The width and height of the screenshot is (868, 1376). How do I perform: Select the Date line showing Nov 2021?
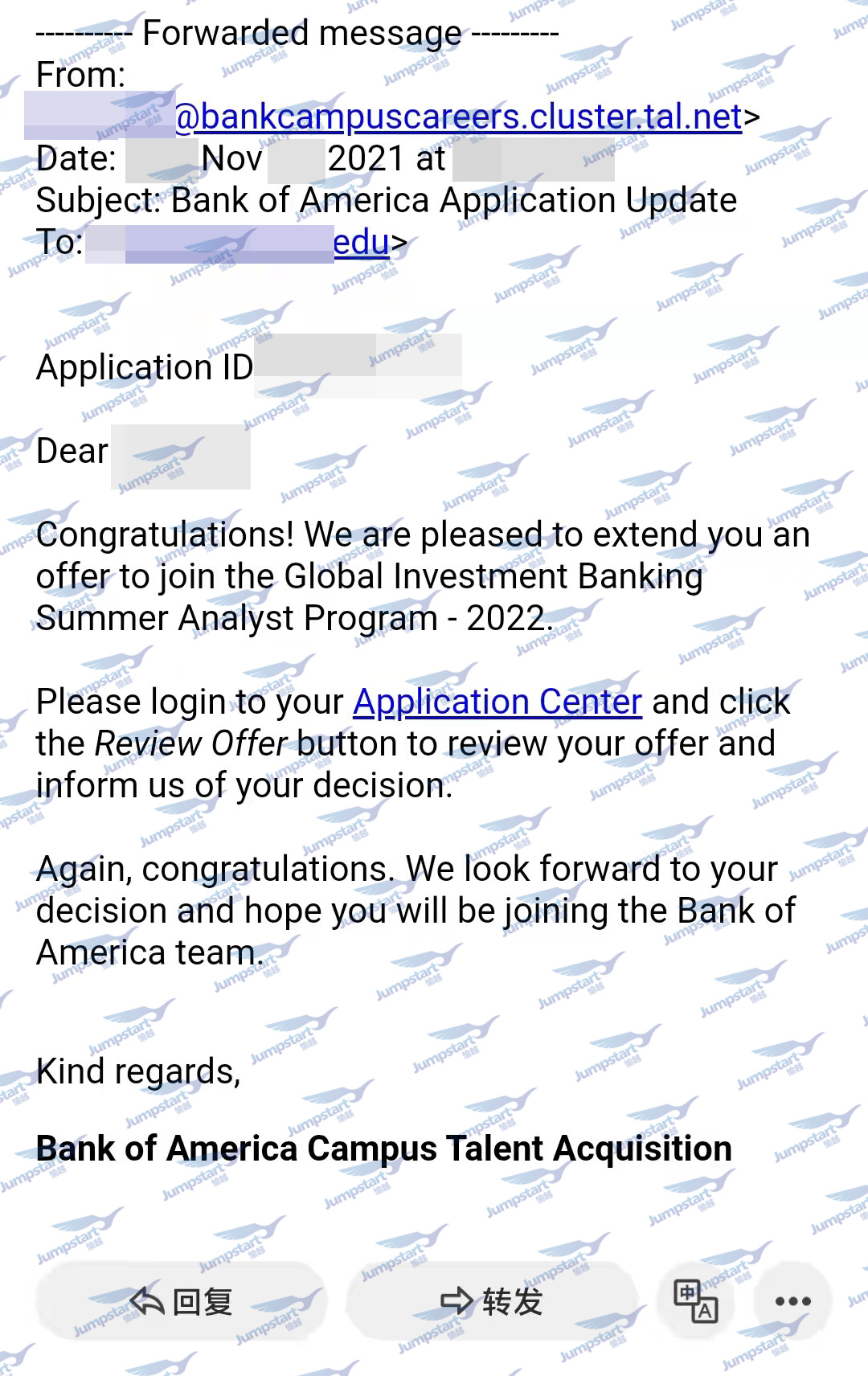(x=325, y=159)
